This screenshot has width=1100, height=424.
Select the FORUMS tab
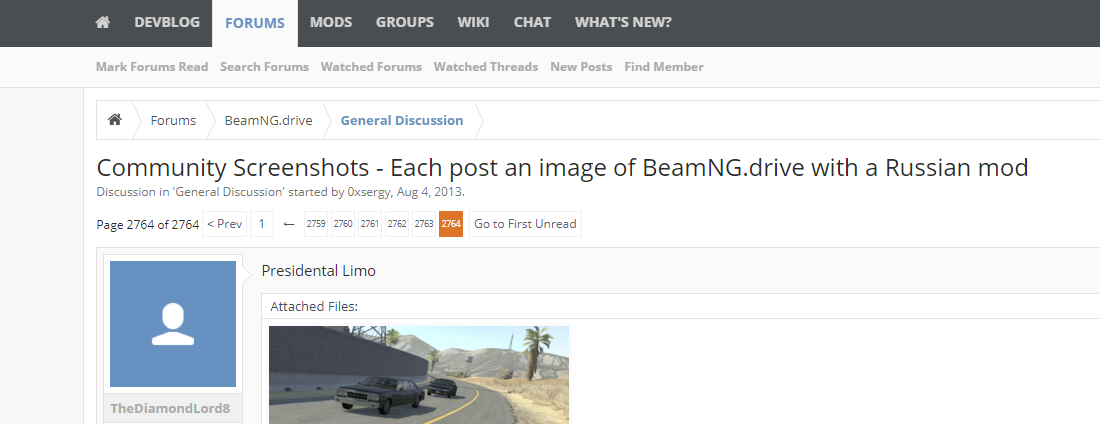tap(255, 23)
